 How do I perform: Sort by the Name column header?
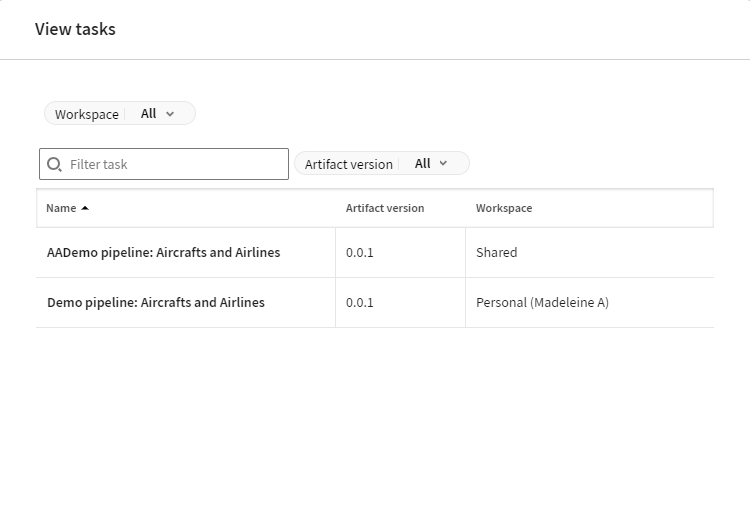point(61,208)
